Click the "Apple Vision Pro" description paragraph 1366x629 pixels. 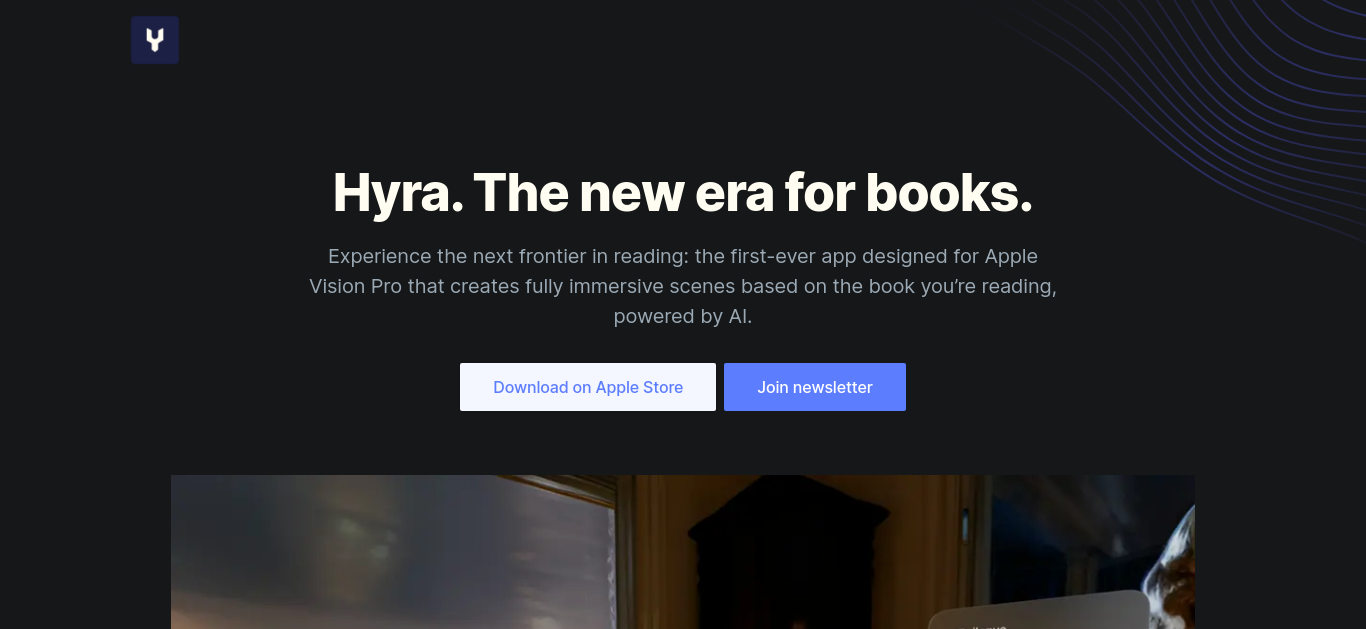(683, 286)
